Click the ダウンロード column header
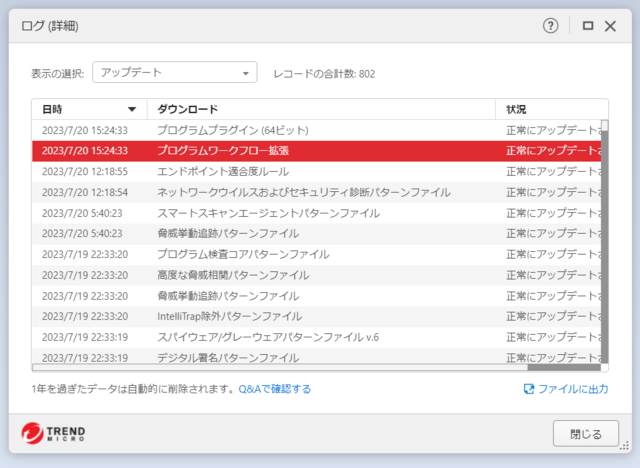 (x=321, y=109)
